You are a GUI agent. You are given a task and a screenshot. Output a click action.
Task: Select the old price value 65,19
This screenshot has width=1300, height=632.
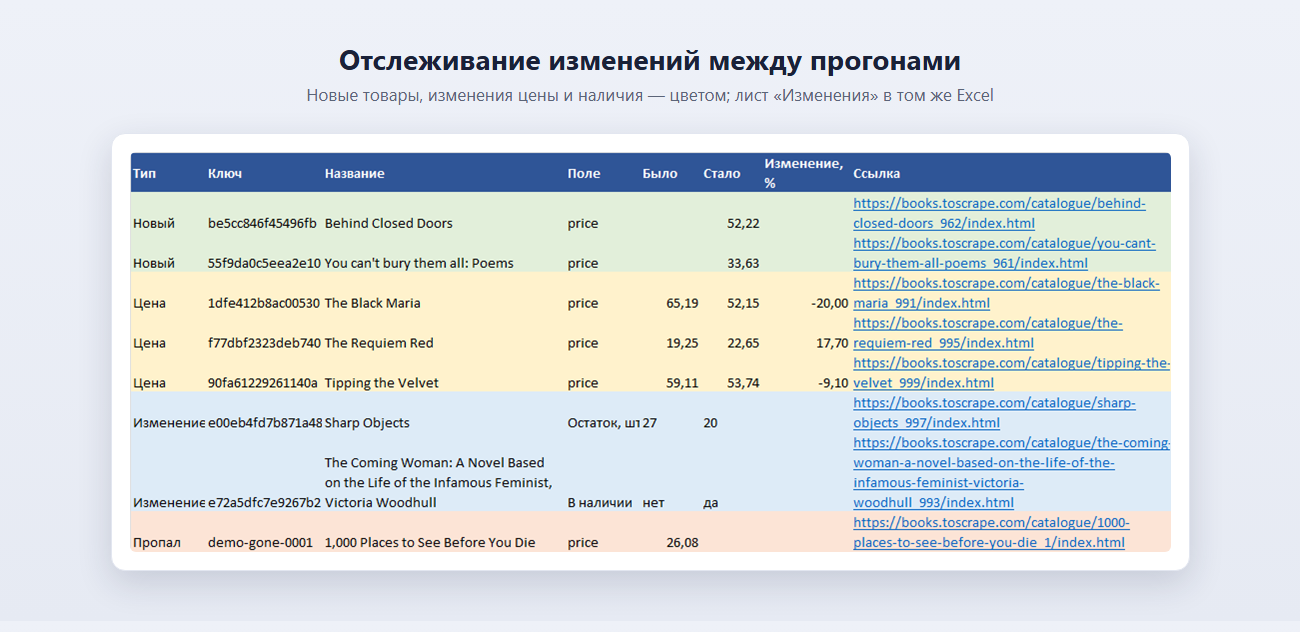682,303
